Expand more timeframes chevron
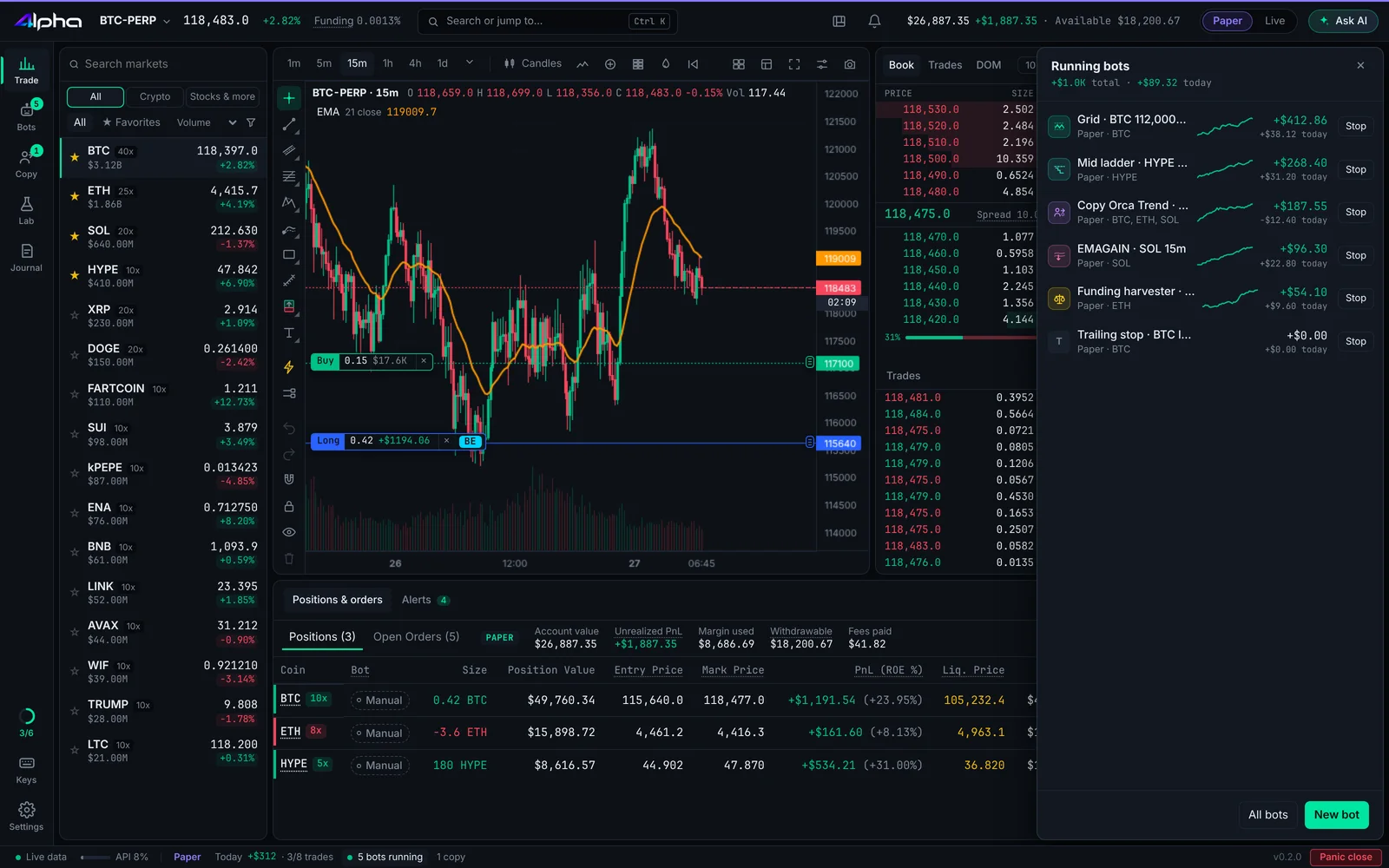Image resolution: width=1389 pixels, height=868 pixels. [x=470, y=62]
